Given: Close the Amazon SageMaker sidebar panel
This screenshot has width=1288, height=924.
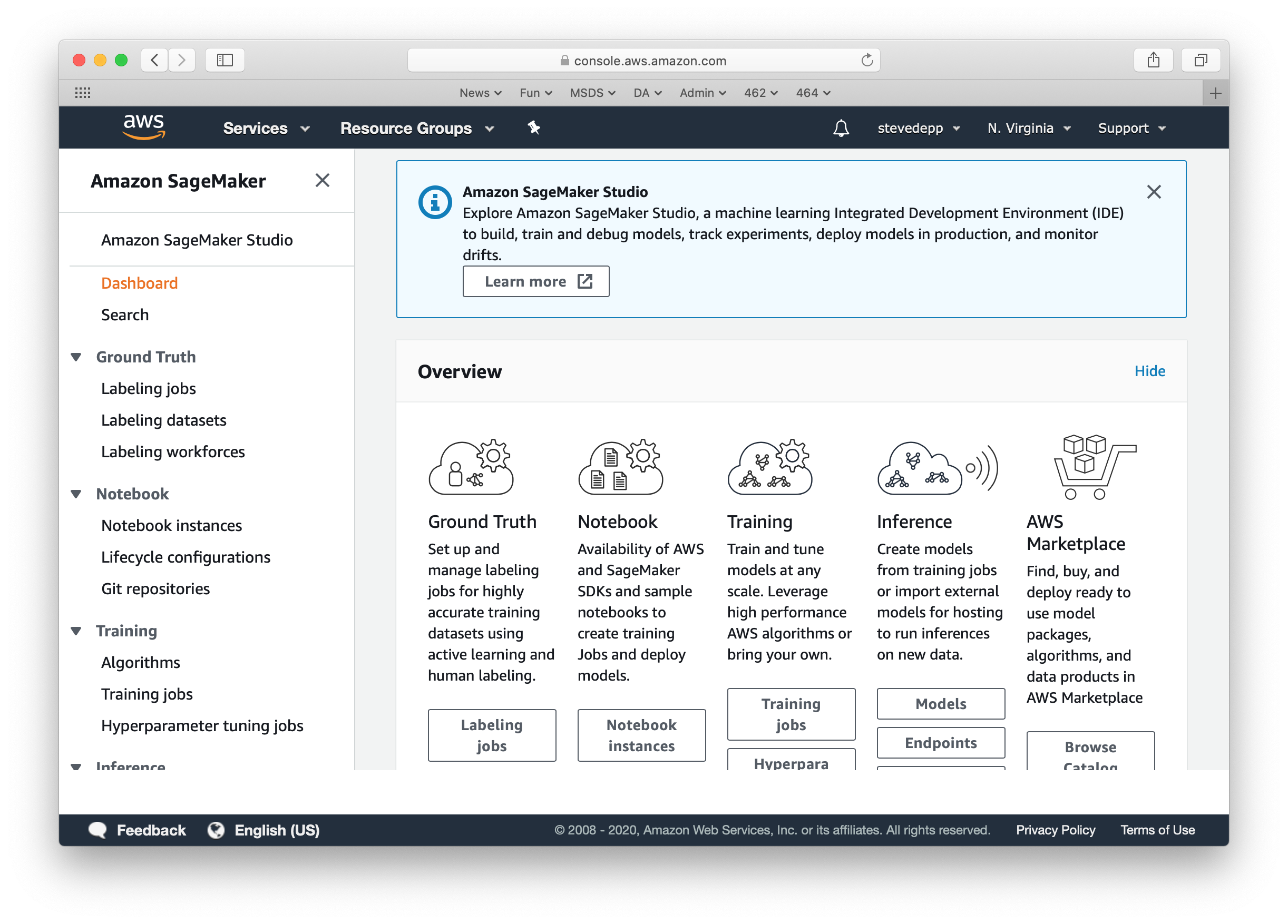Looking at the screenshot, I should tap(322, 181).
